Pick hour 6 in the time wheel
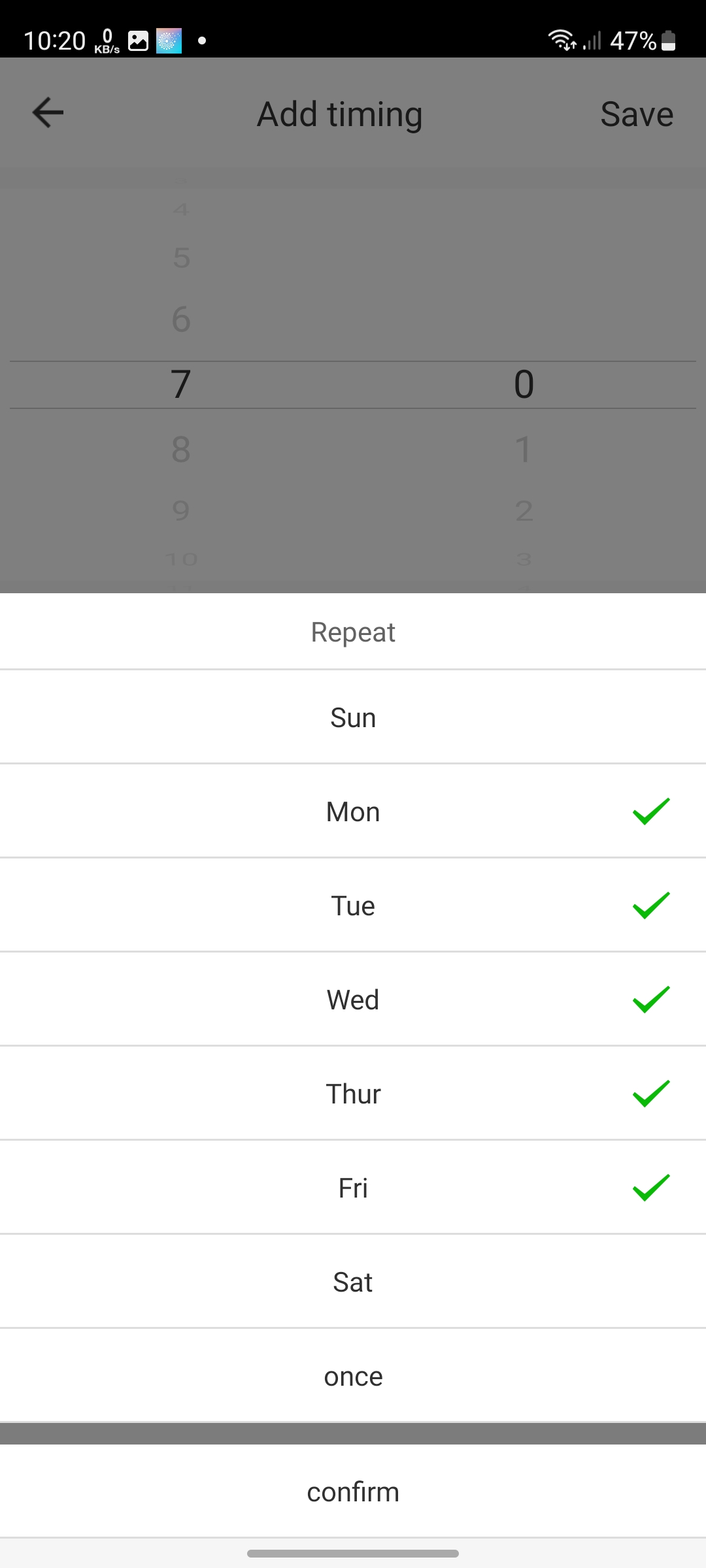706x1568 pixels. [181, 319]
